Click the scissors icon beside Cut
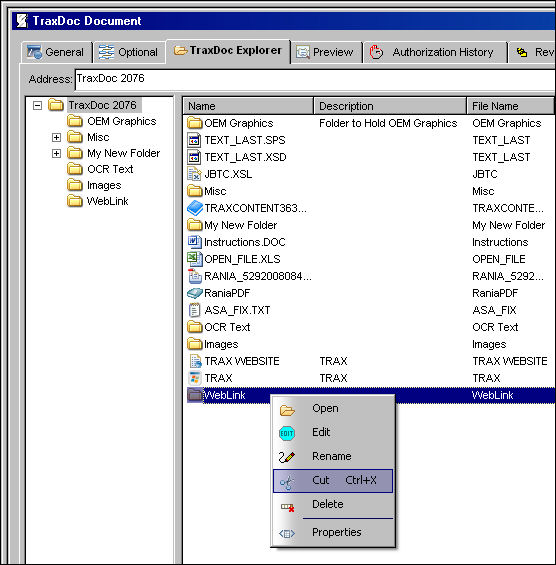Screen dimensions: 556x565 tap(287, 482)
